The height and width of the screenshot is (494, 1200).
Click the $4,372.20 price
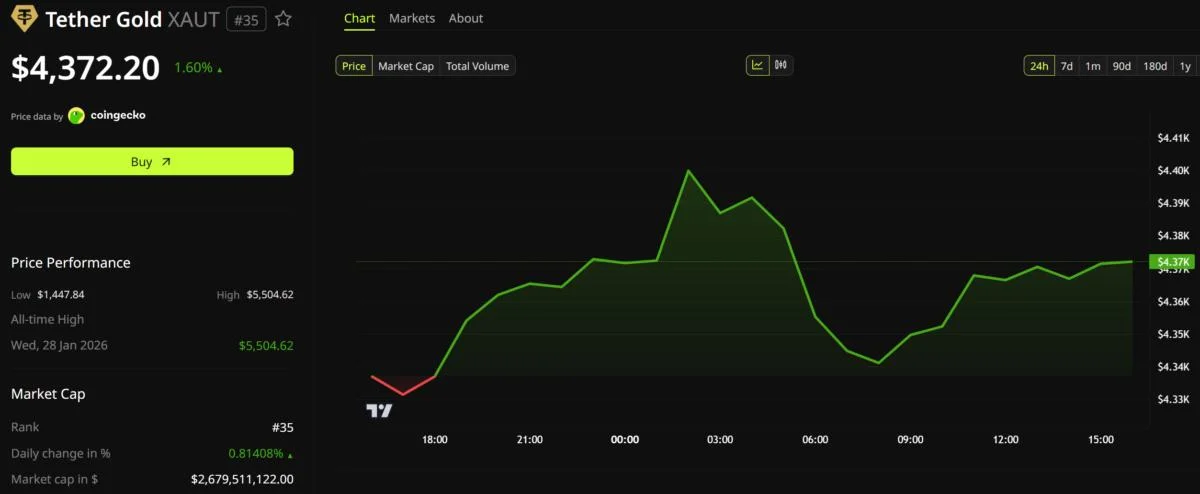tap(86, 68)
